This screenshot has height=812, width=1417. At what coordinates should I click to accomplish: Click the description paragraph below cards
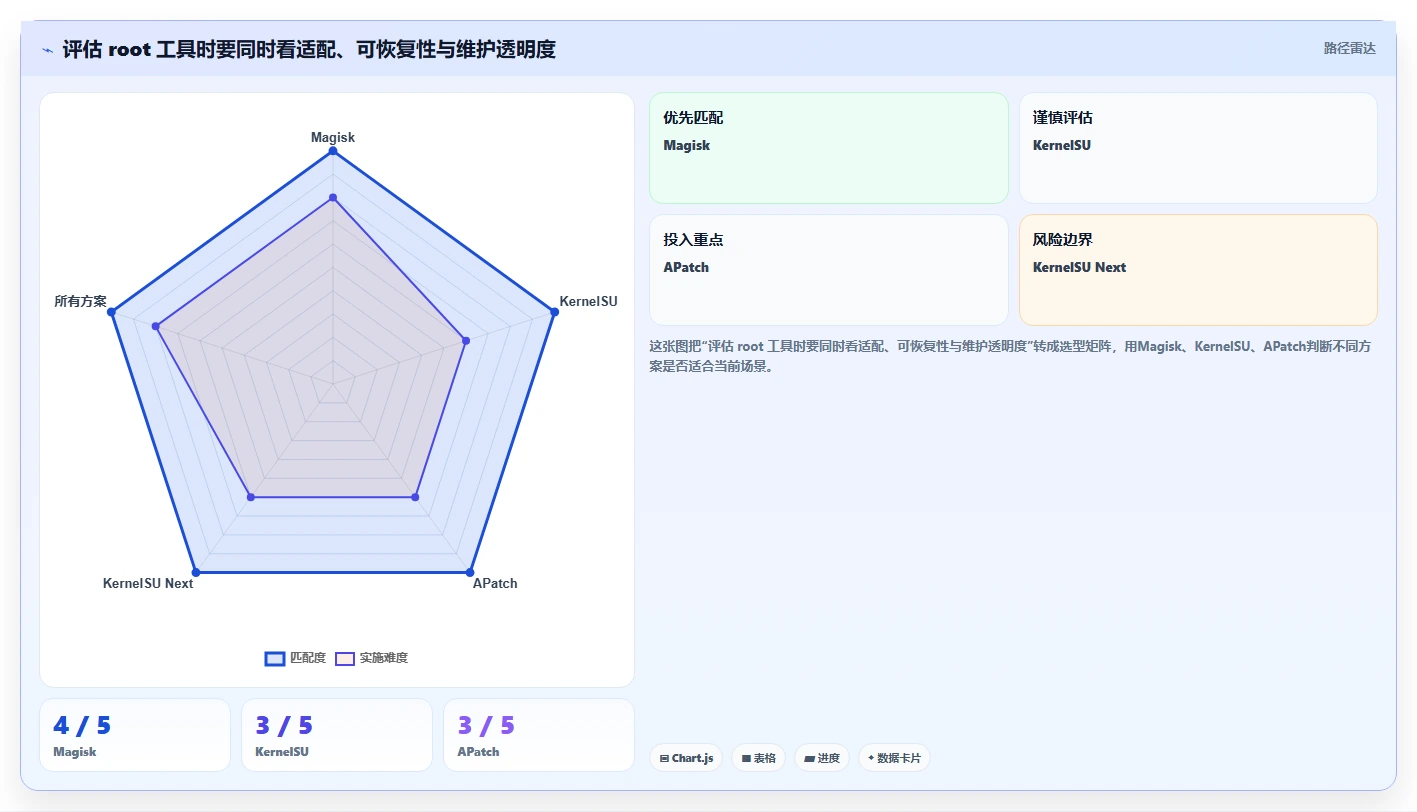(x=1012, y=356)
